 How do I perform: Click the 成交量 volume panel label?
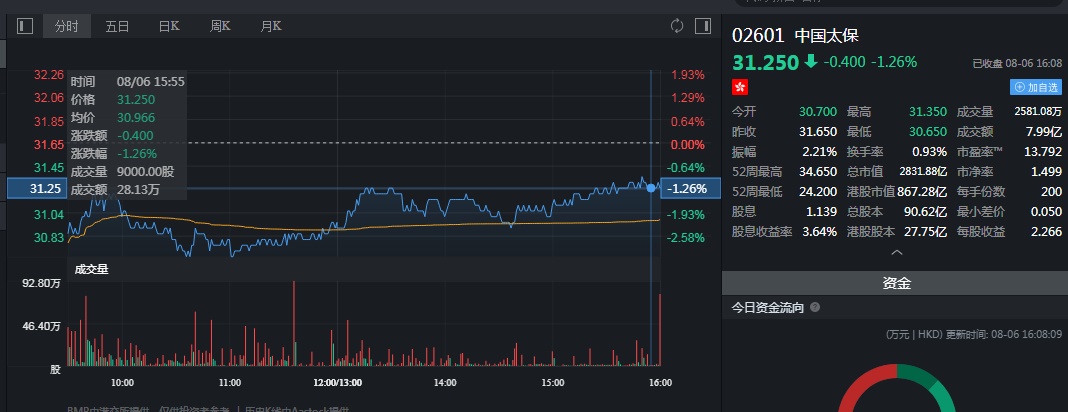[91, 268]
